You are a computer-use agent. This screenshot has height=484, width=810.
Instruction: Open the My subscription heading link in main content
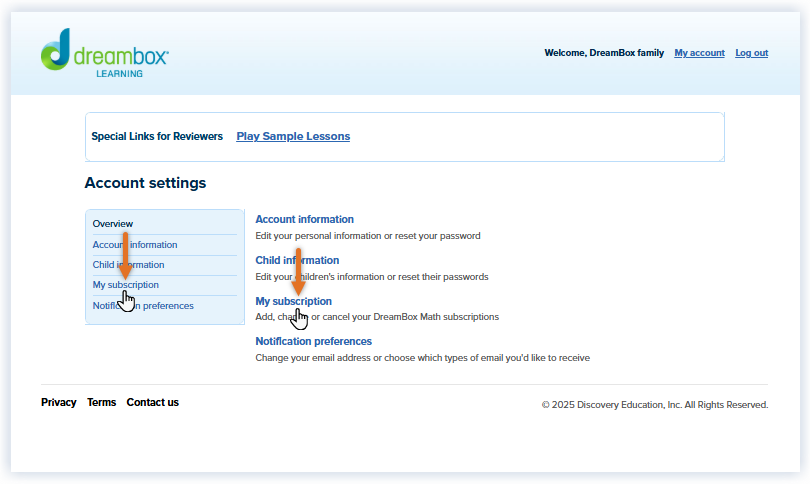(293, 301)
